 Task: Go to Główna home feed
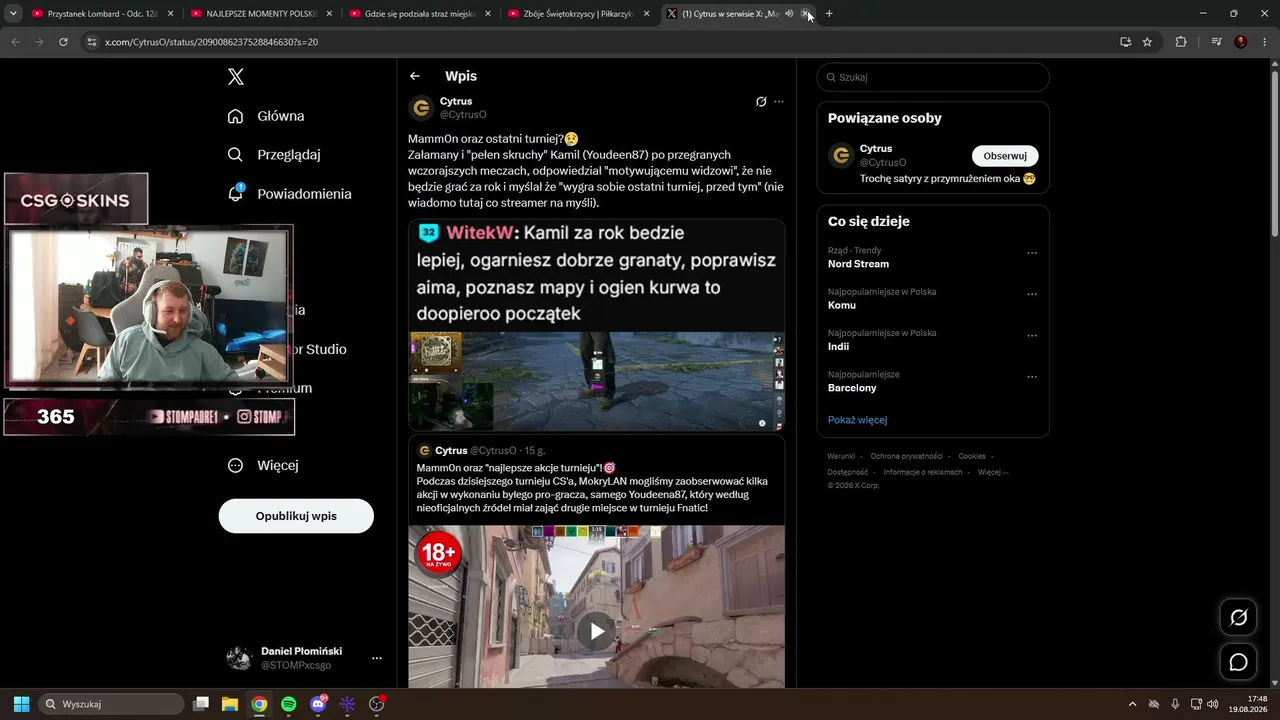266,116
